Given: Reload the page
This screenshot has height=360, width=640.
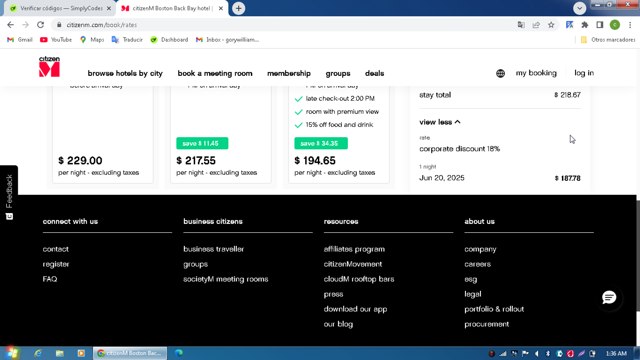Looking at the screenshot, I should pos(40,25).
